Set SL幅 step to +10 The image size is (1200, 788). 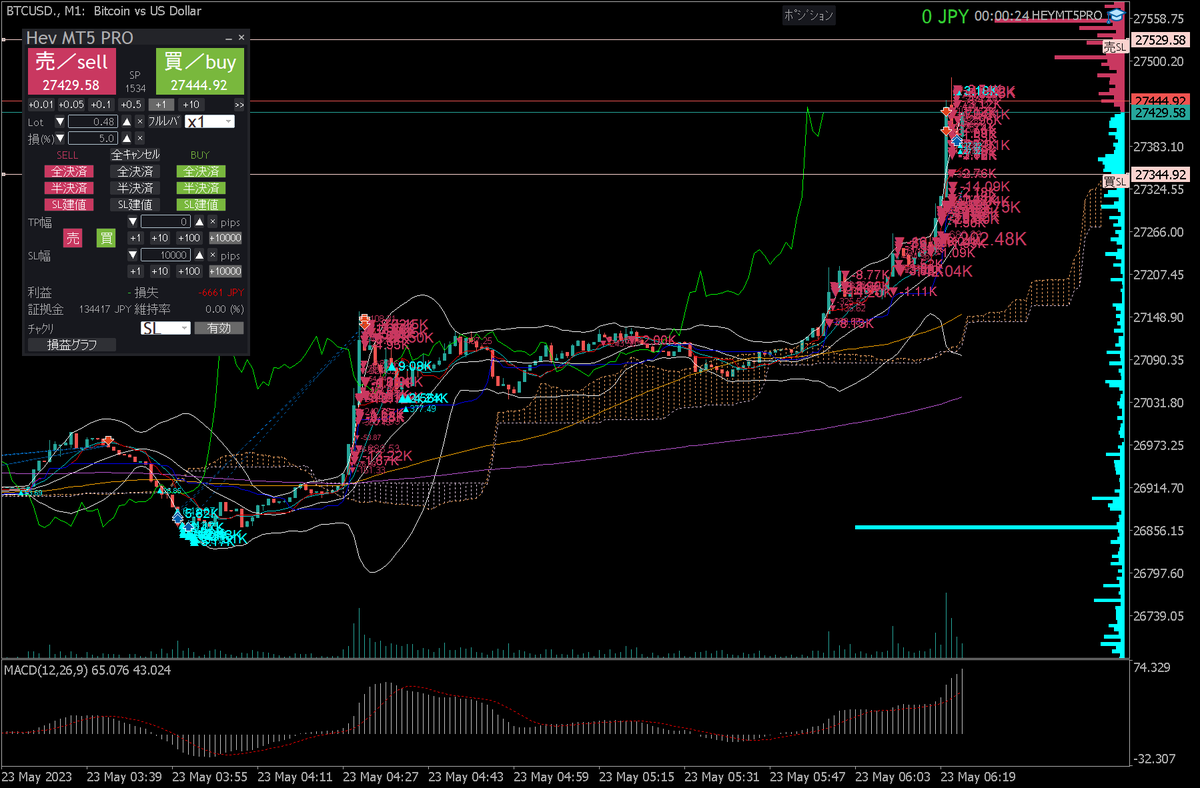point(160,271)
